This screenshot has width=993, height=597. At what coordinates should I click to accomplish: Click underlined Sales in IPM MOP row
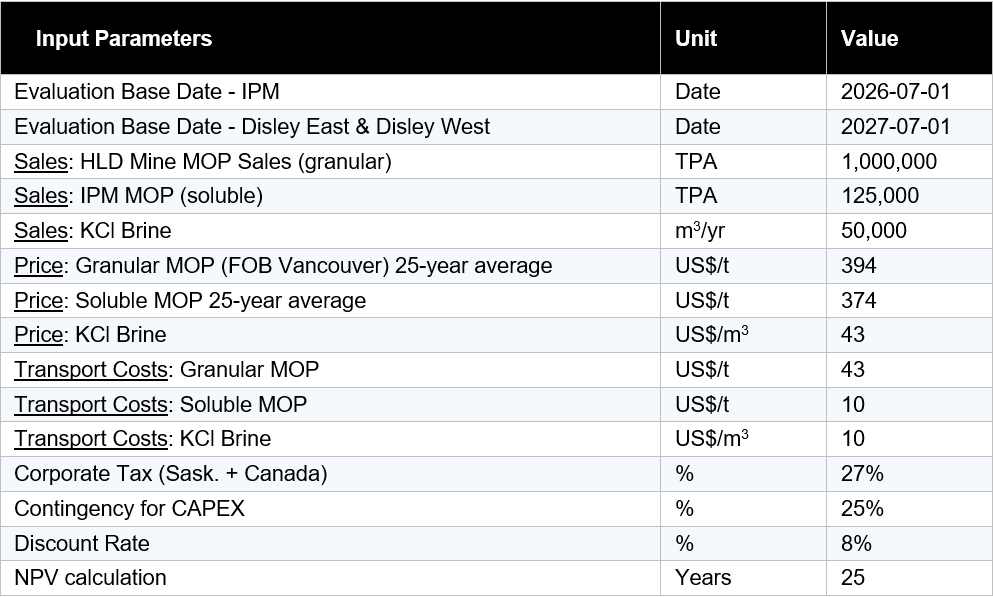click(x=41, y=196)
